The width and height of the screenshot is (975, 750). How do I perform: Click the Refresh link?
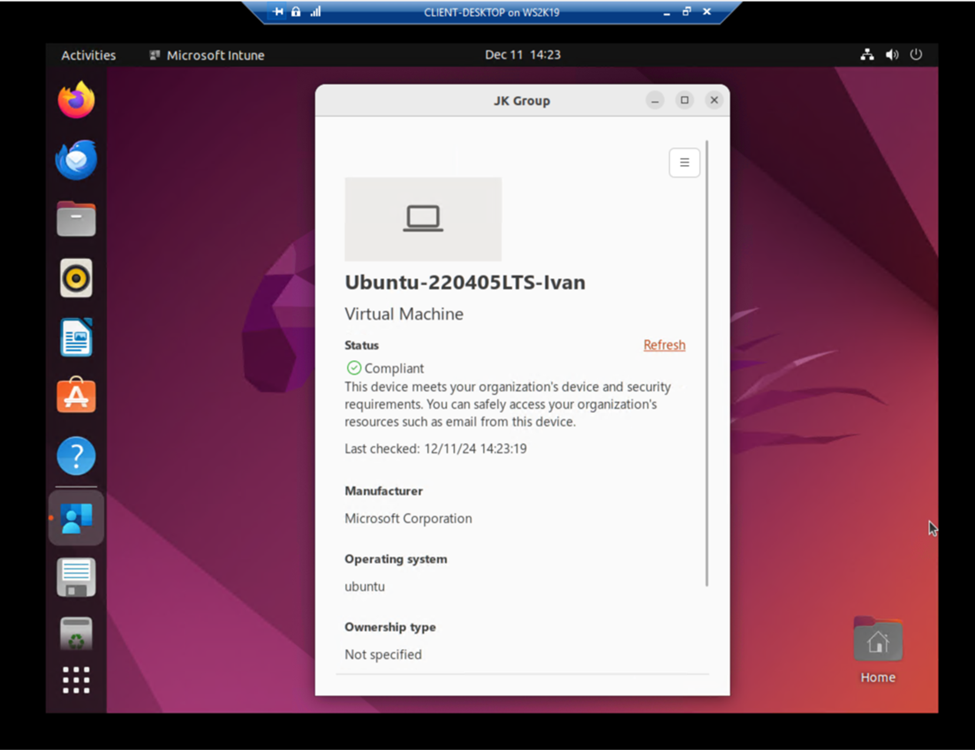pos(664,345)
